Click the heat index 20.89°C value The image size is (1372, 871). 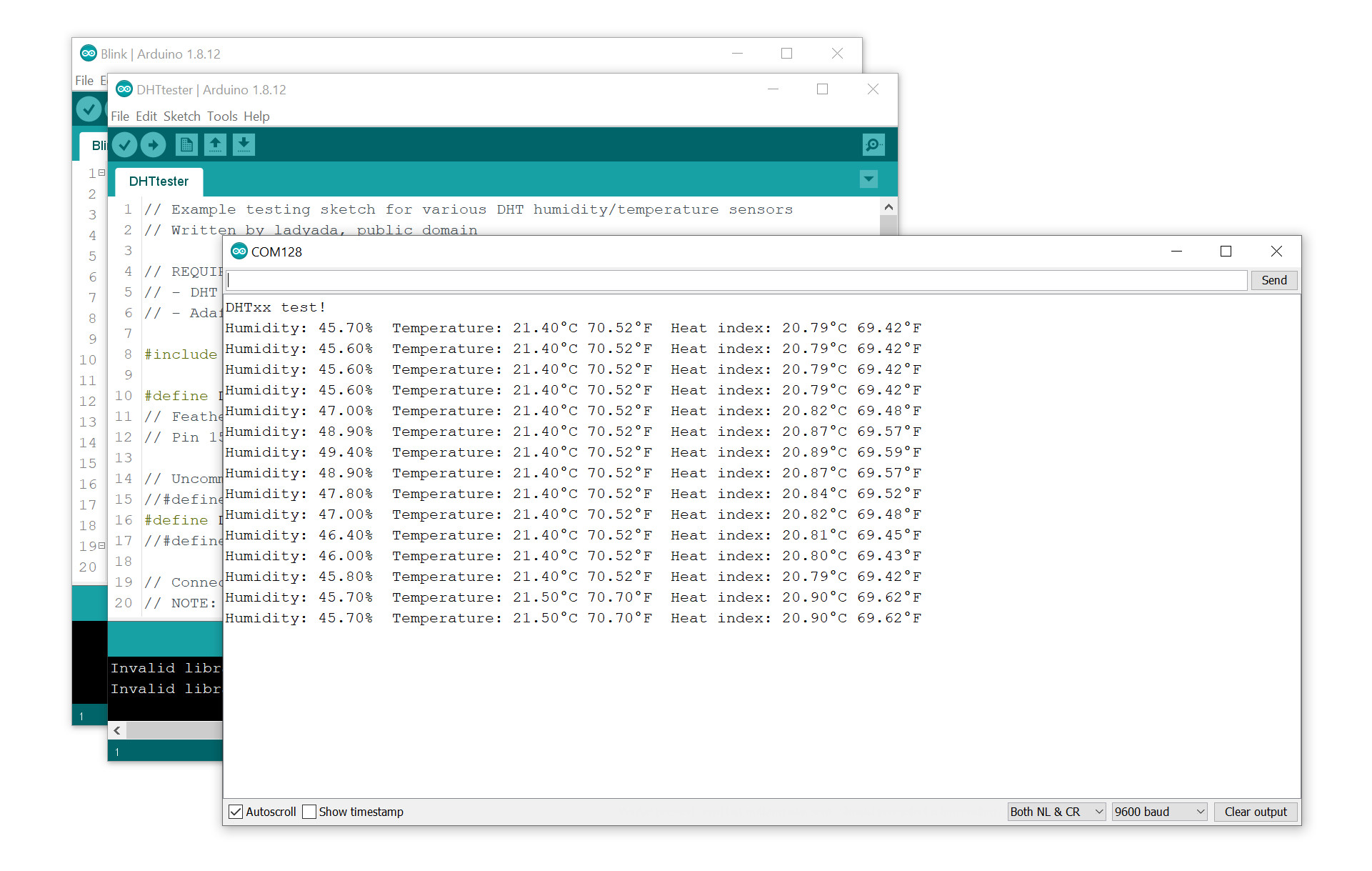pyautogui.click(x=814, y=452)
